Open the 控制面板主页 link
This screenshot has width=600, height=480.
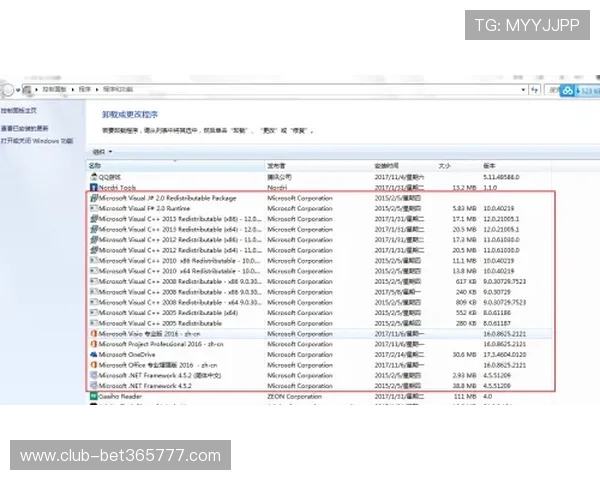point(18,110)
